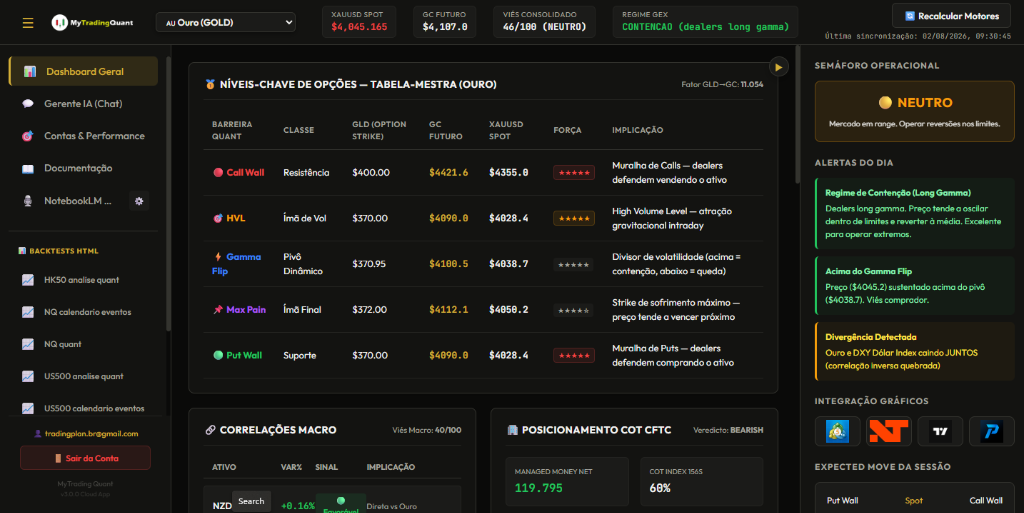The image size is (1024, 513).
Task: Click the $372.00 Max Pain strike
Action: (370, 309)
